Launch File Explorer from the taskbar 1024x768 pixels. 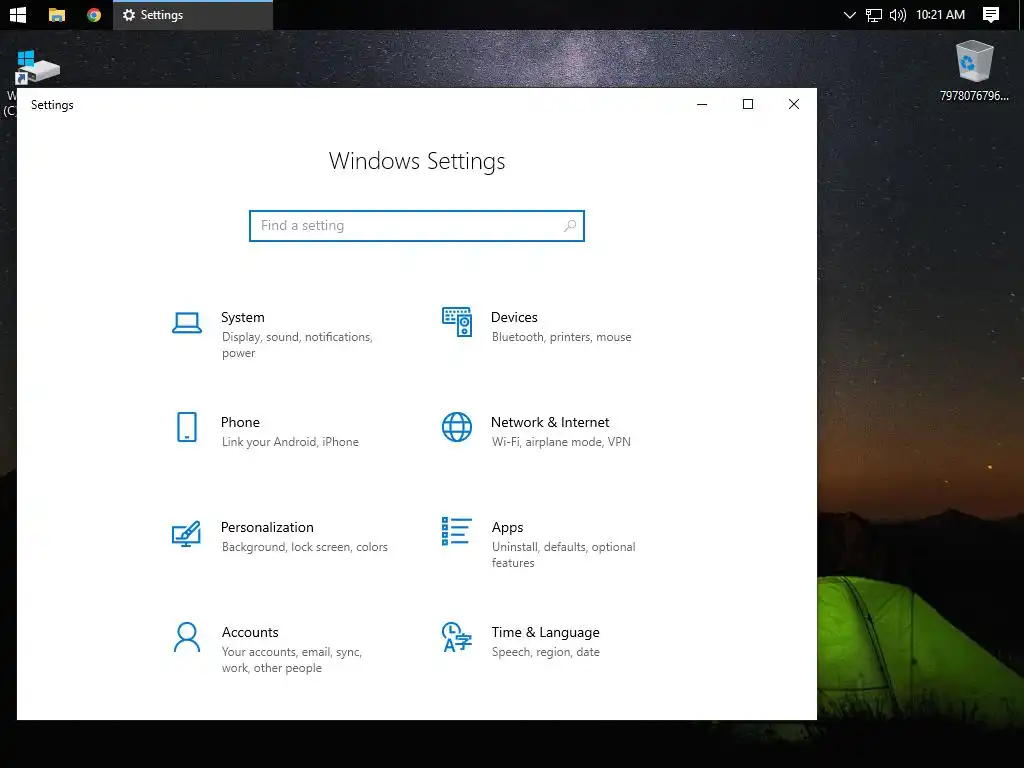click(x=57, y=14)
